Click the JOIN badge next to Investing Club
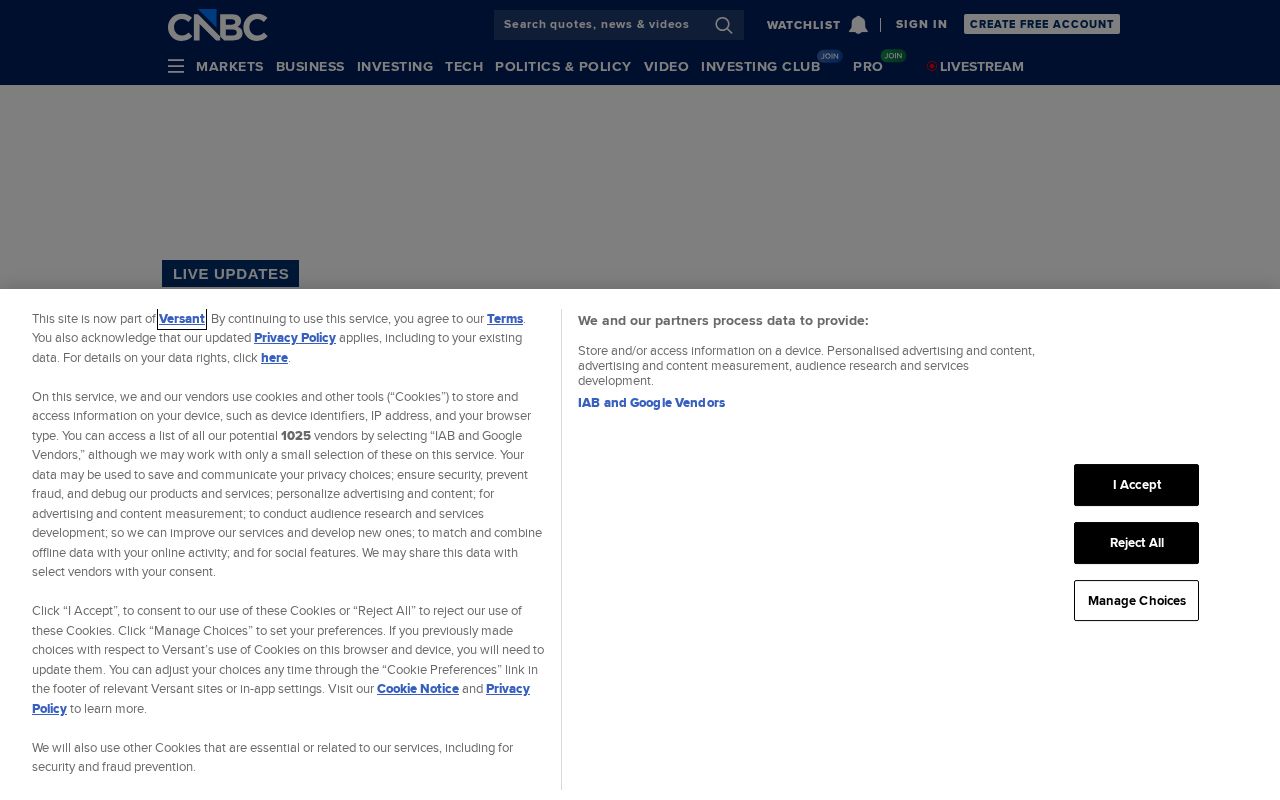The height and width of the screenshot is (800, 1280). (830, 56)
